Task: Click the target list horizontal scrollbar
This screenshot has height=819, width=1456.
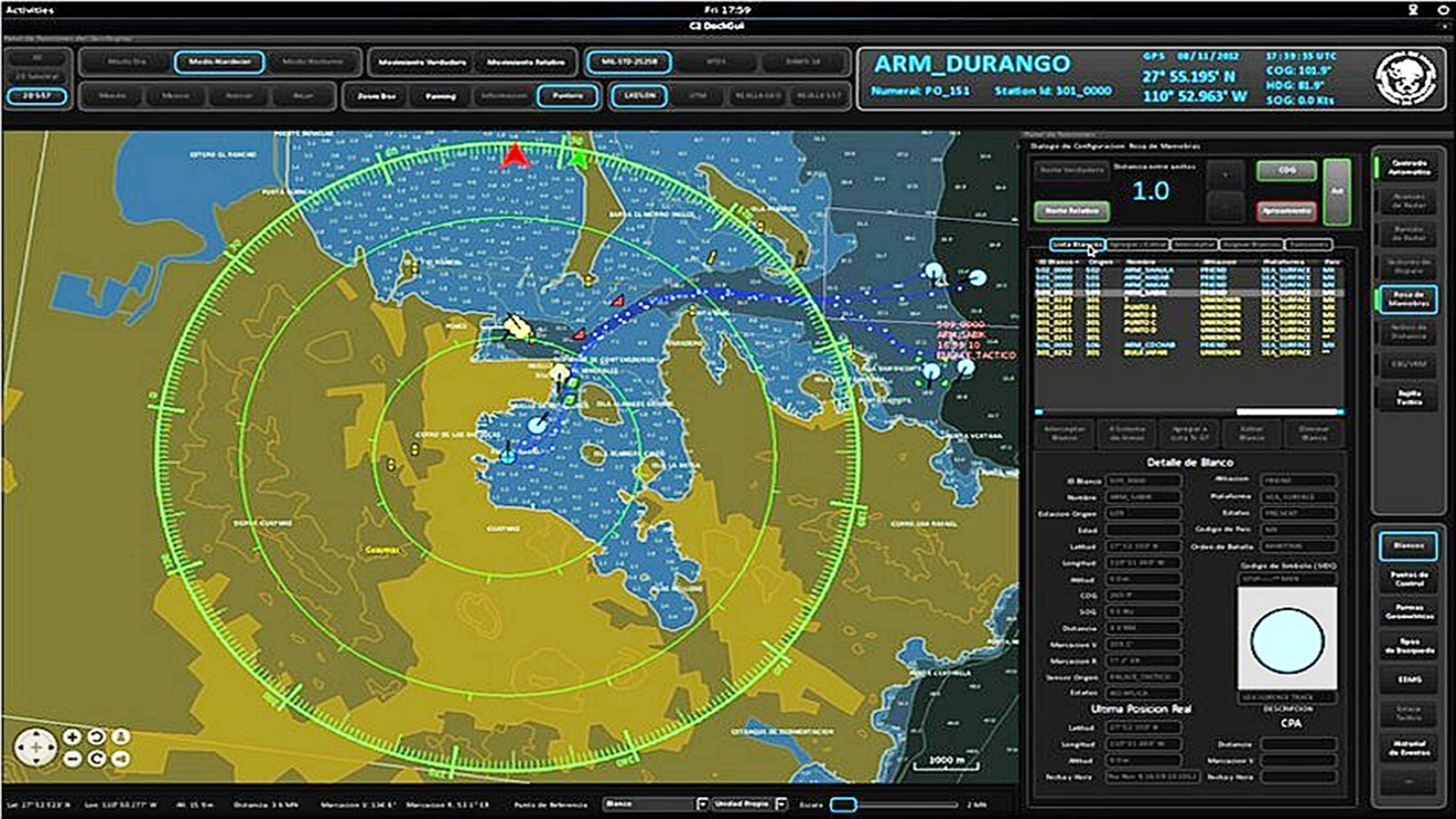Action: tap(1190, 412)
